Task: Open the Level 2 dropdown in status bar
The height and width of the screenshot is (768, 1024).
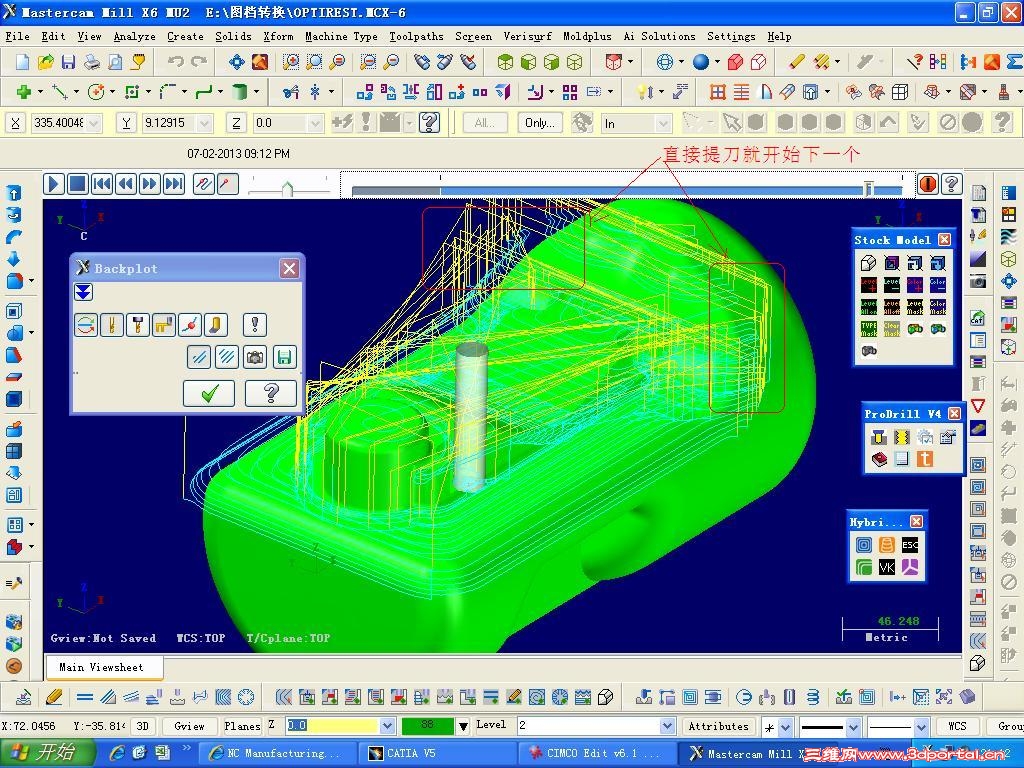Action: point(667,726)
